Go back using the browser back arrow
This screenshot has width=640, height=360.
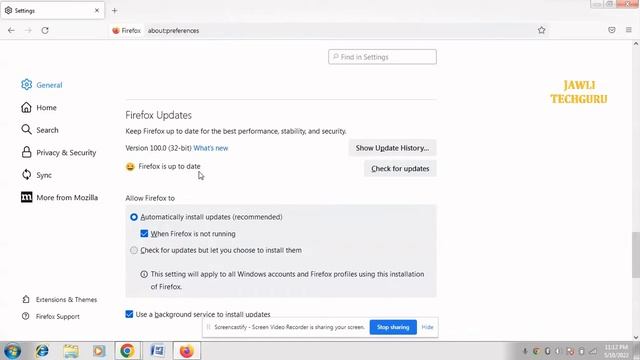click(11, 30)
